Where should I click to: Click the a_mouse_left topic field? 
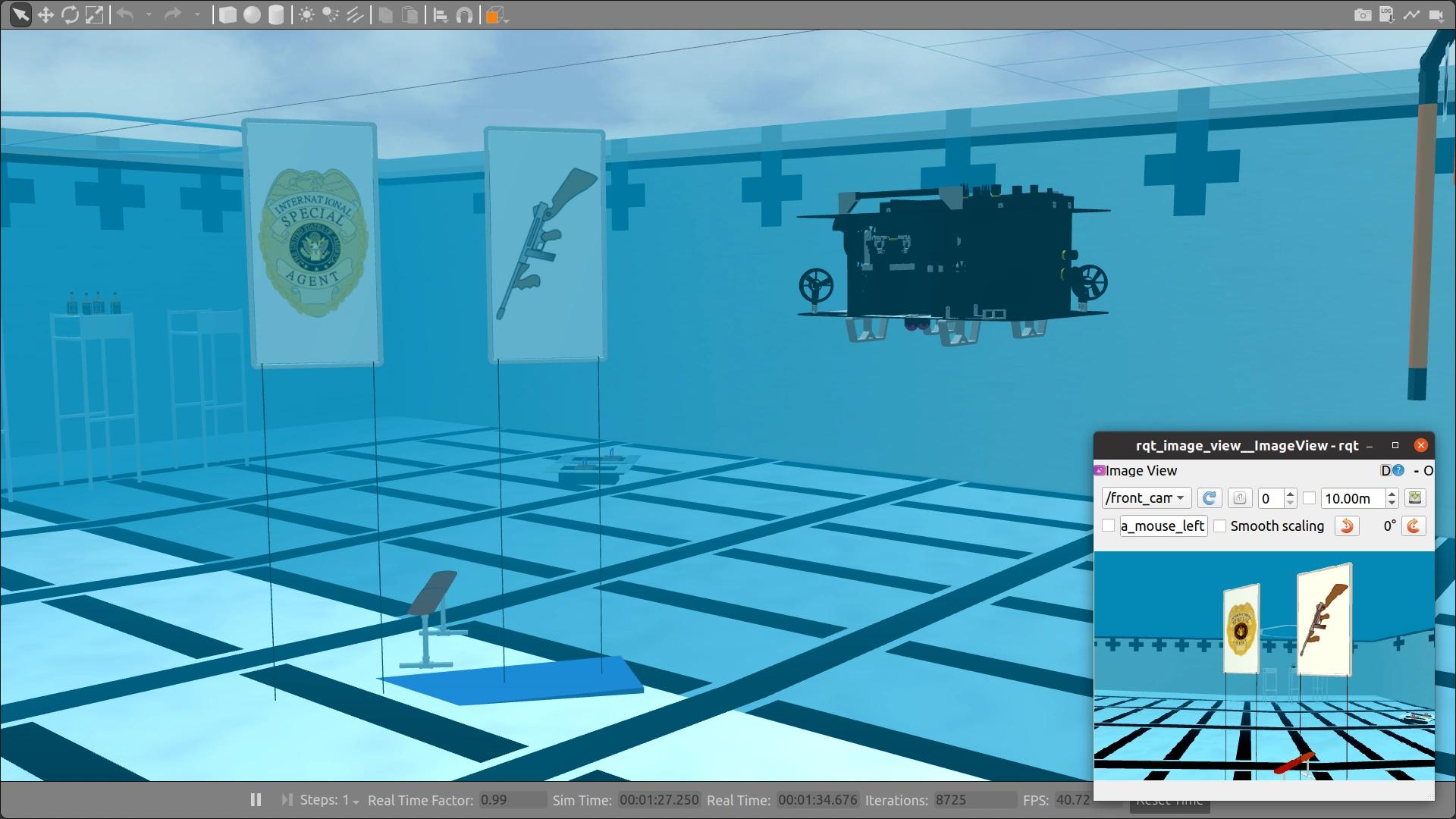click(1163, 526)
